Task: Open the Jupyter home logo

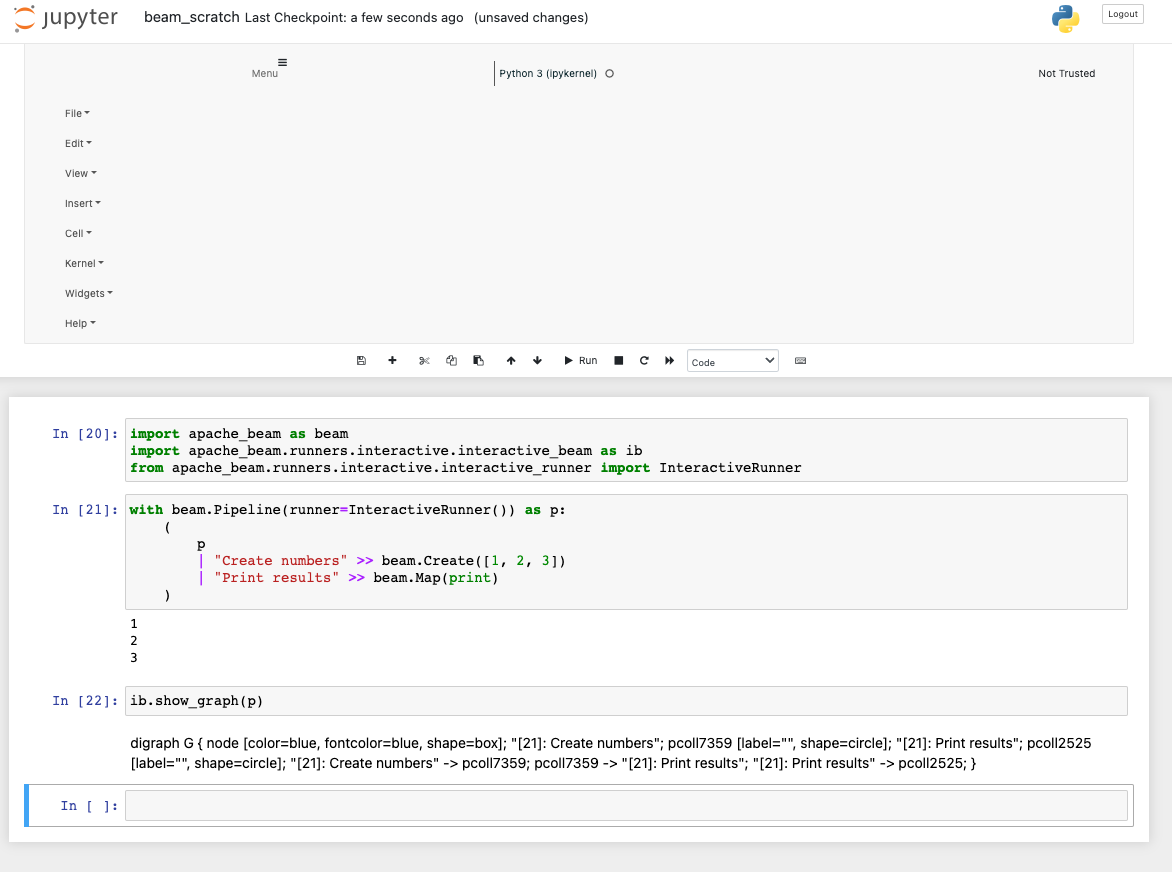Action: point(64,17)
